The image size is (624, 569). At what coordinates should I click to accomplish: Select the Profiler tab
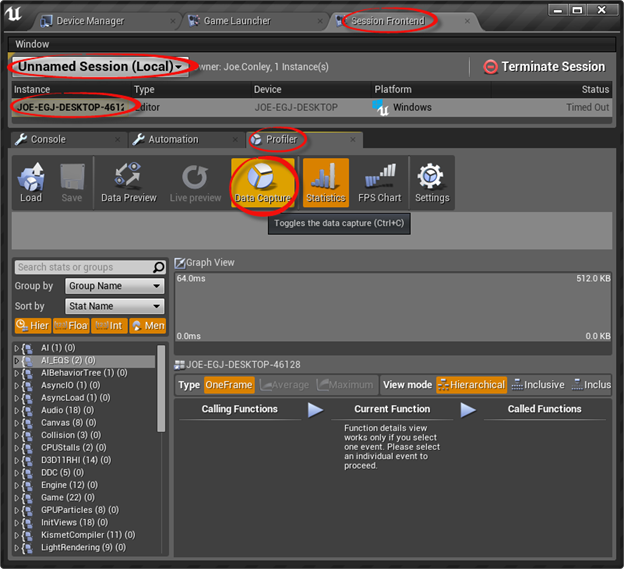click(x=281, y=139)
